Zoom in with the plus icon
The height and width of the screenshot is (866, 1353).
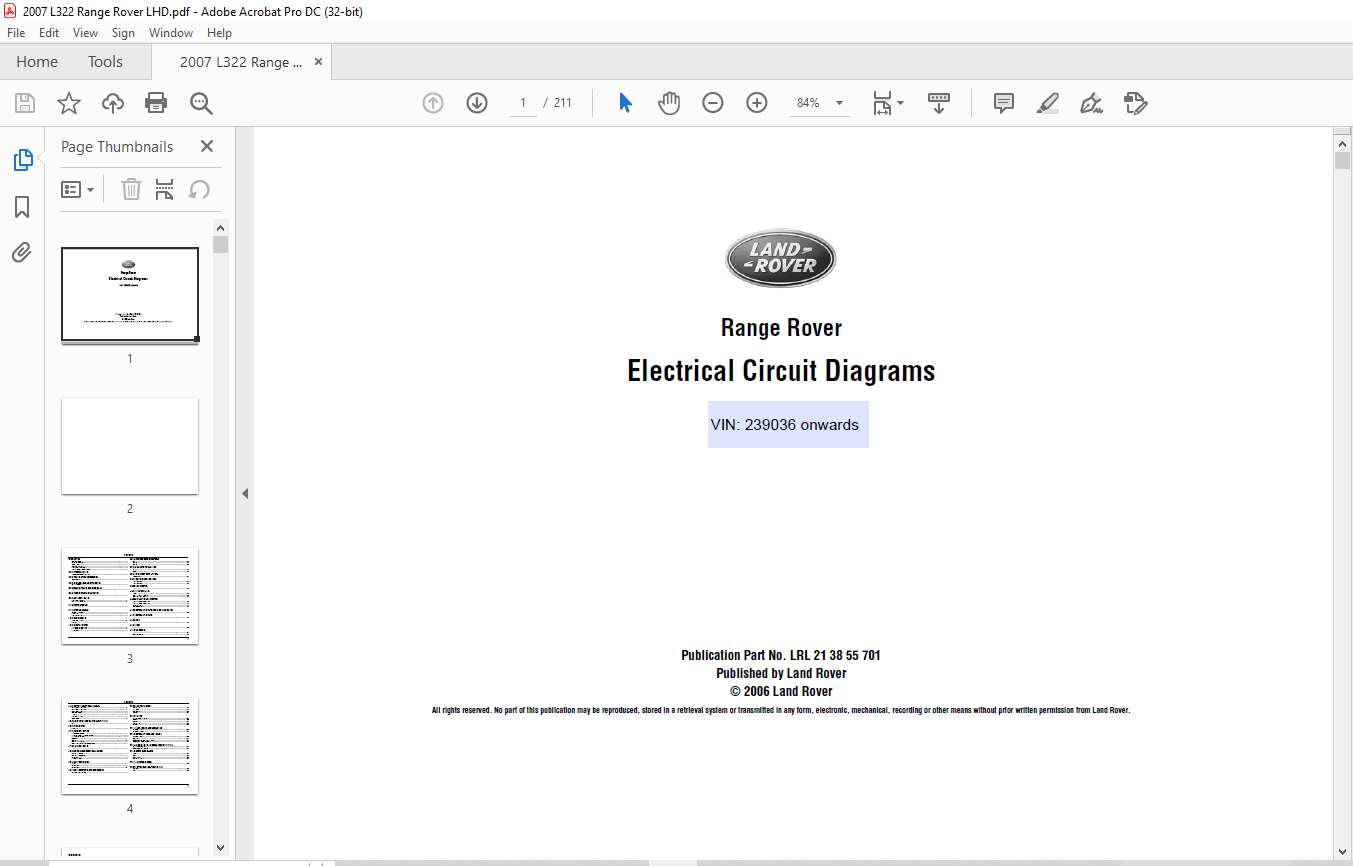(x=757, y=103)
